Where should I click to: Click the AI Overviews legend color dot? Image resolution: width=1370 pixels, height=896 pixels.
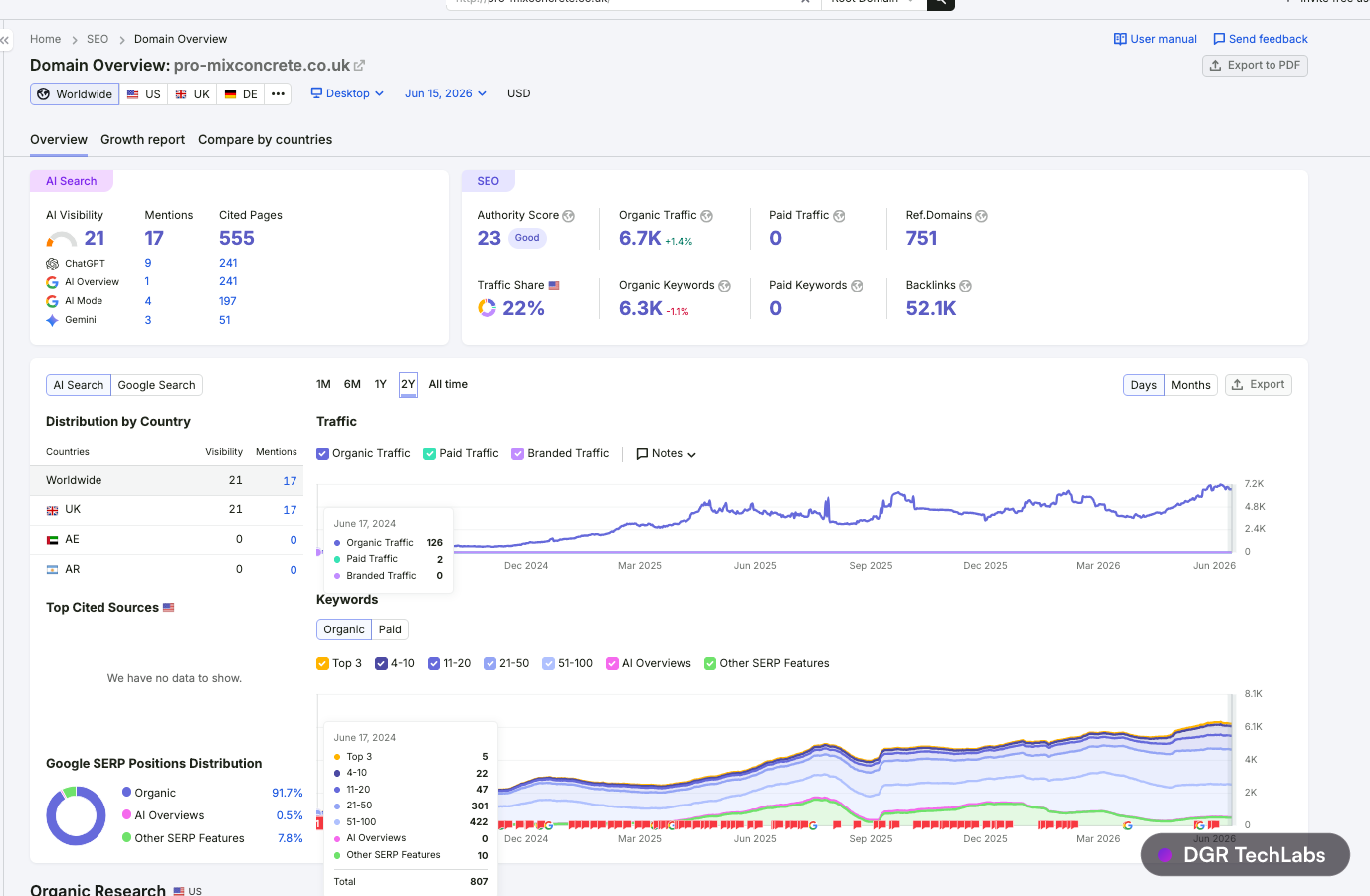pos(126,814)
